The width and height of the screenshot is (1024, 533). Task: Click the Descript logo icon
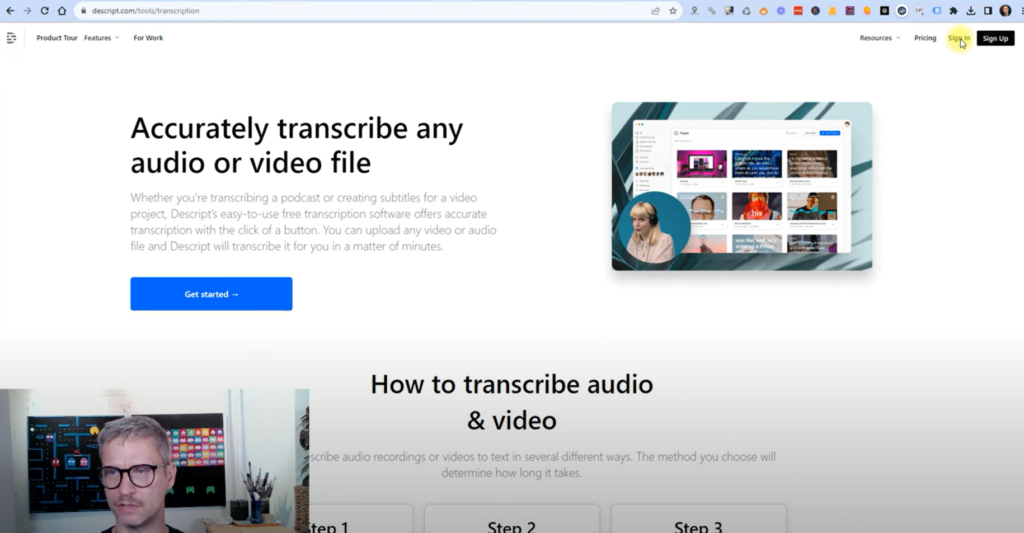click(11, 38)
